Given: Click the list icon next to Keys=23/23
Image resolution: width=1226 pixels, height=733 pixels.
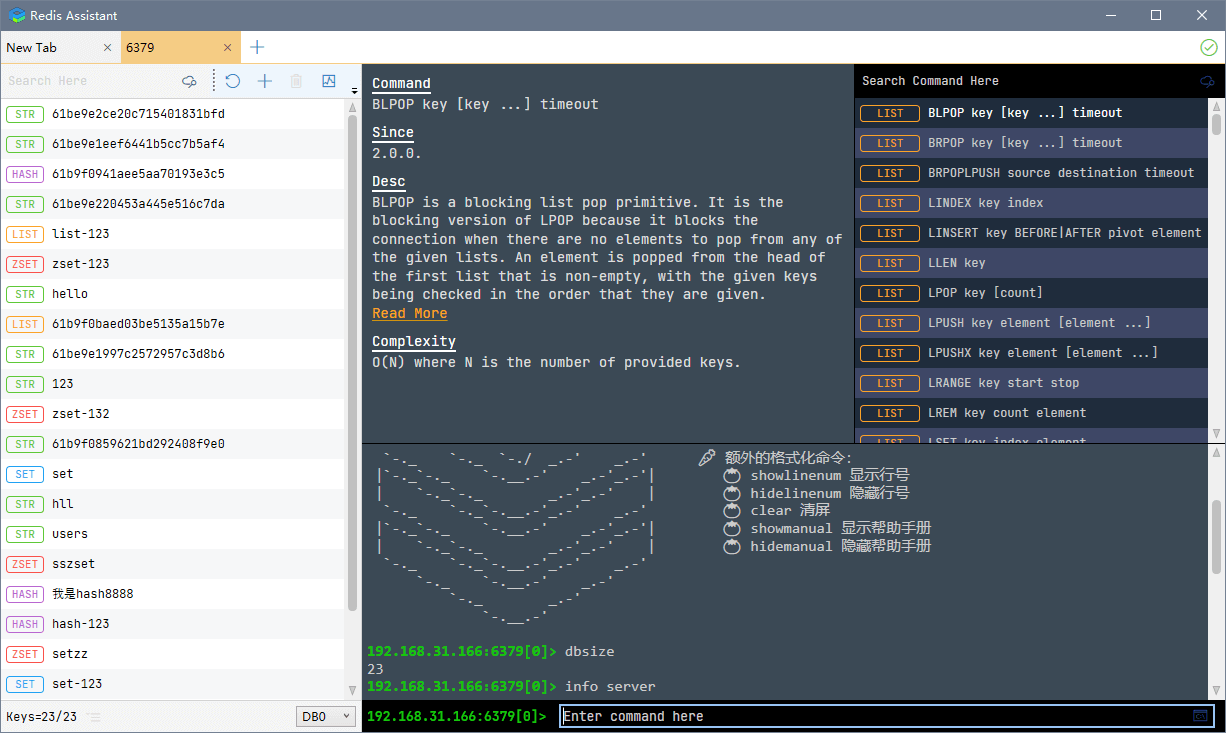Looking at the screenshot, I should point(93,717).
